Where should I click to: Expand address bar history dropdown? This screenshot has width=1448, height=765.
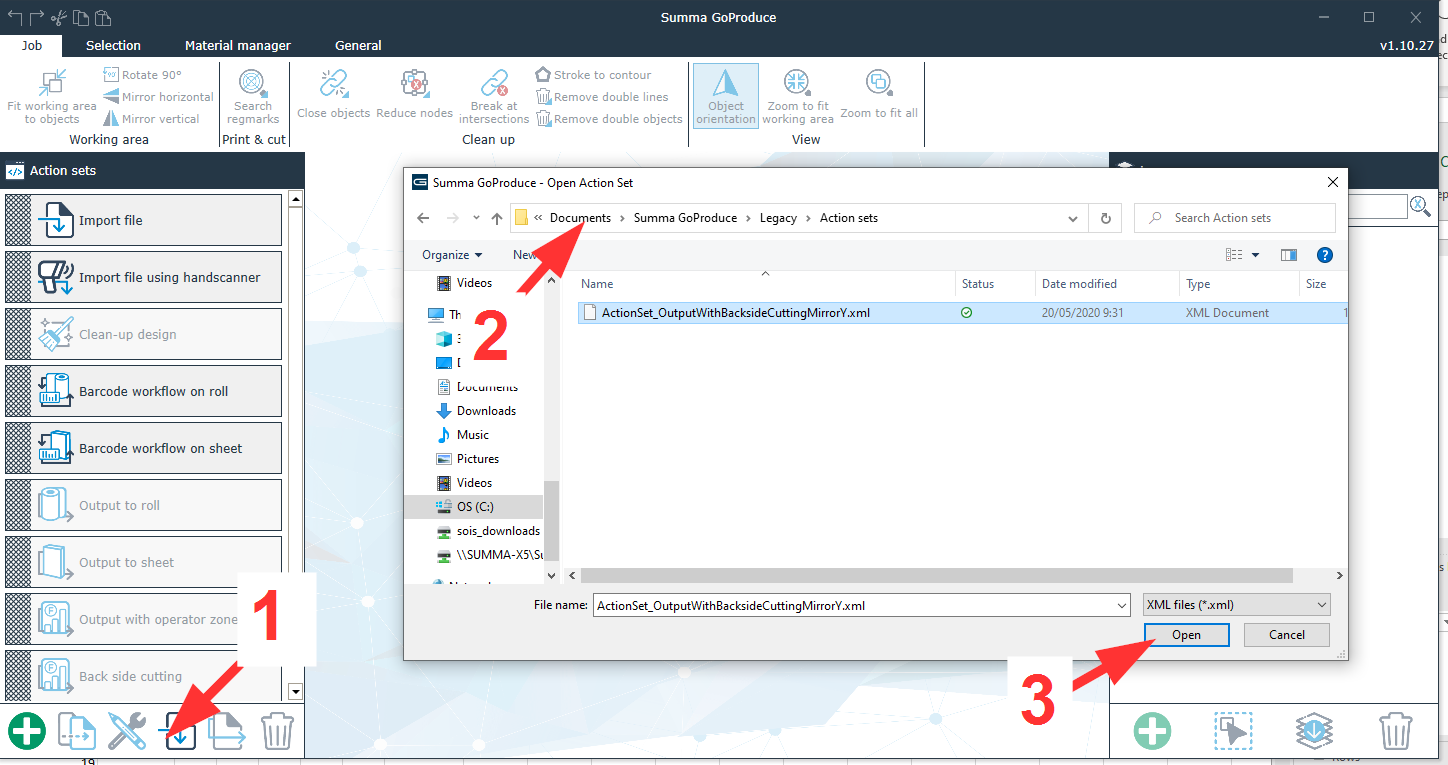(1072, 218)
